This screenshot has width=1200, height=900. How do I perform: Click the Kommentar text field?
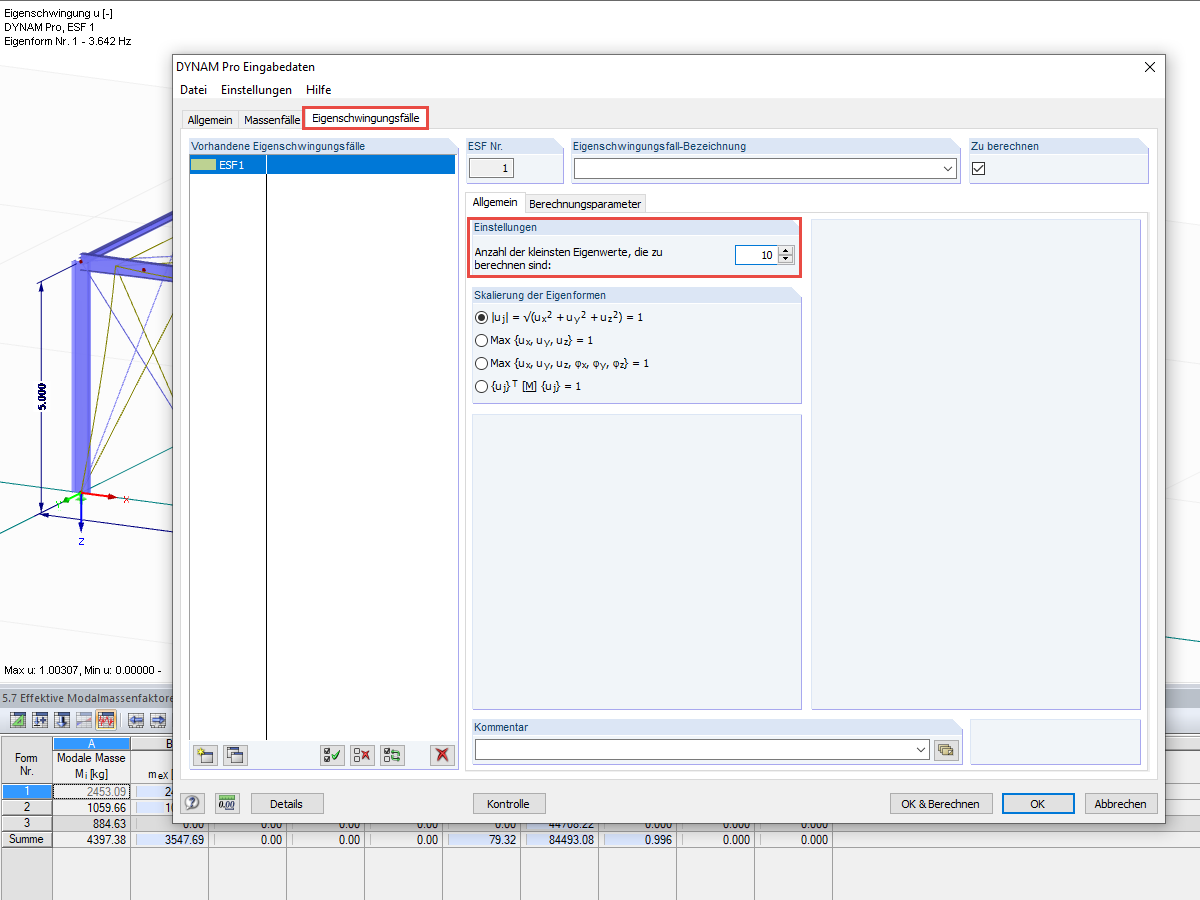coord(694,749)
